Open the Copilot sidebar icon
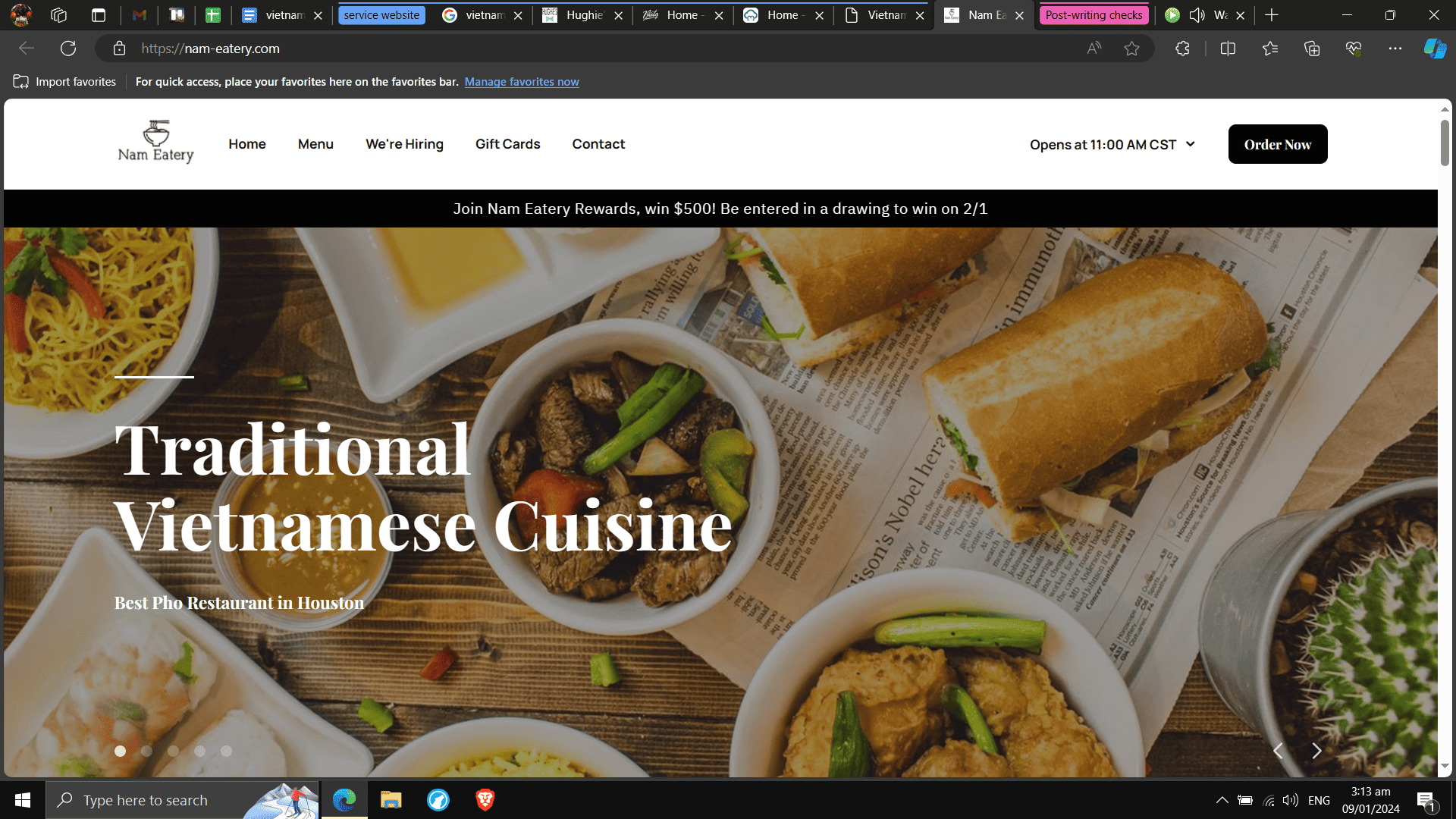The image size is (1456, 819). click(1435, 49)
